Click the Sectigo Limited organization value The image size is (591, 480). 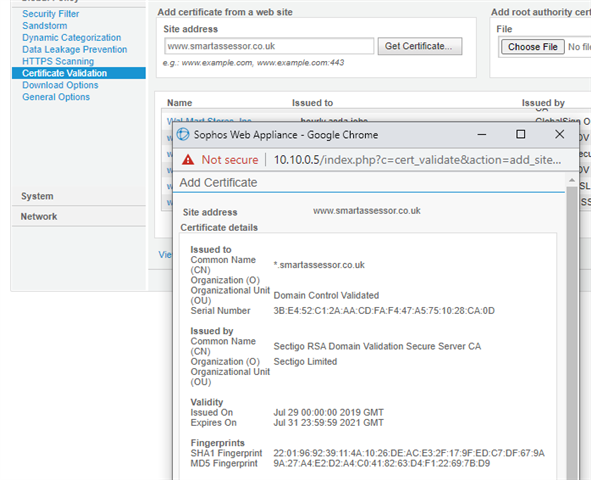305,362
